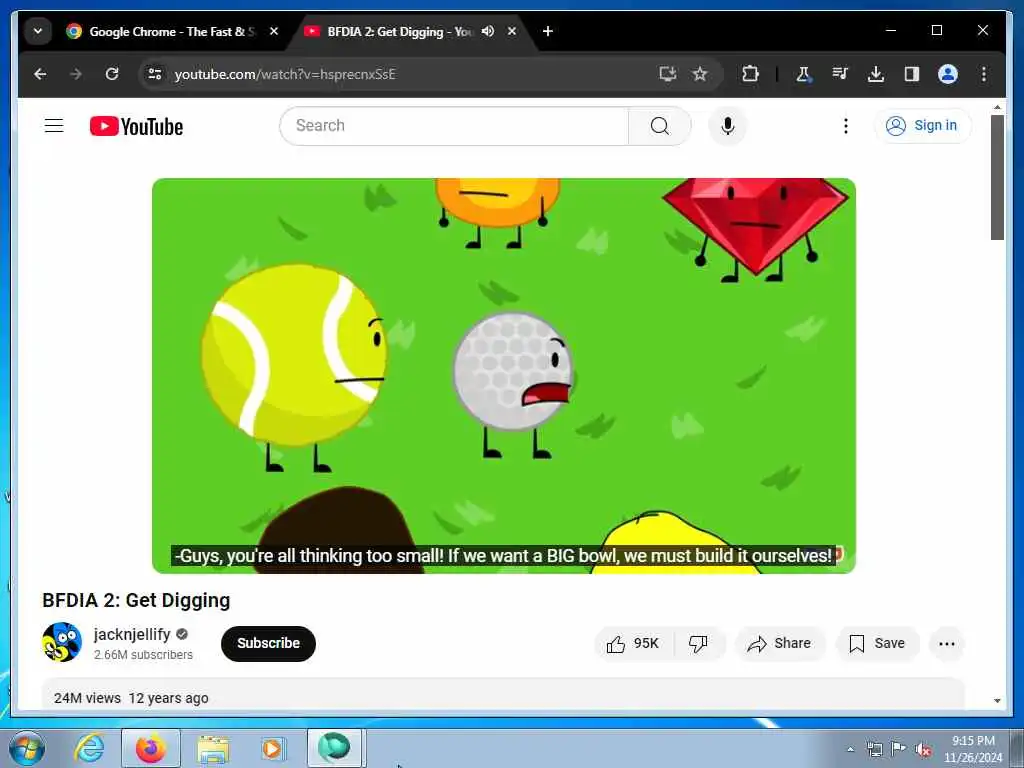Viewport: 1024px width, 768px height.
Task: Reload the current page
Action: tap(112, 74)
